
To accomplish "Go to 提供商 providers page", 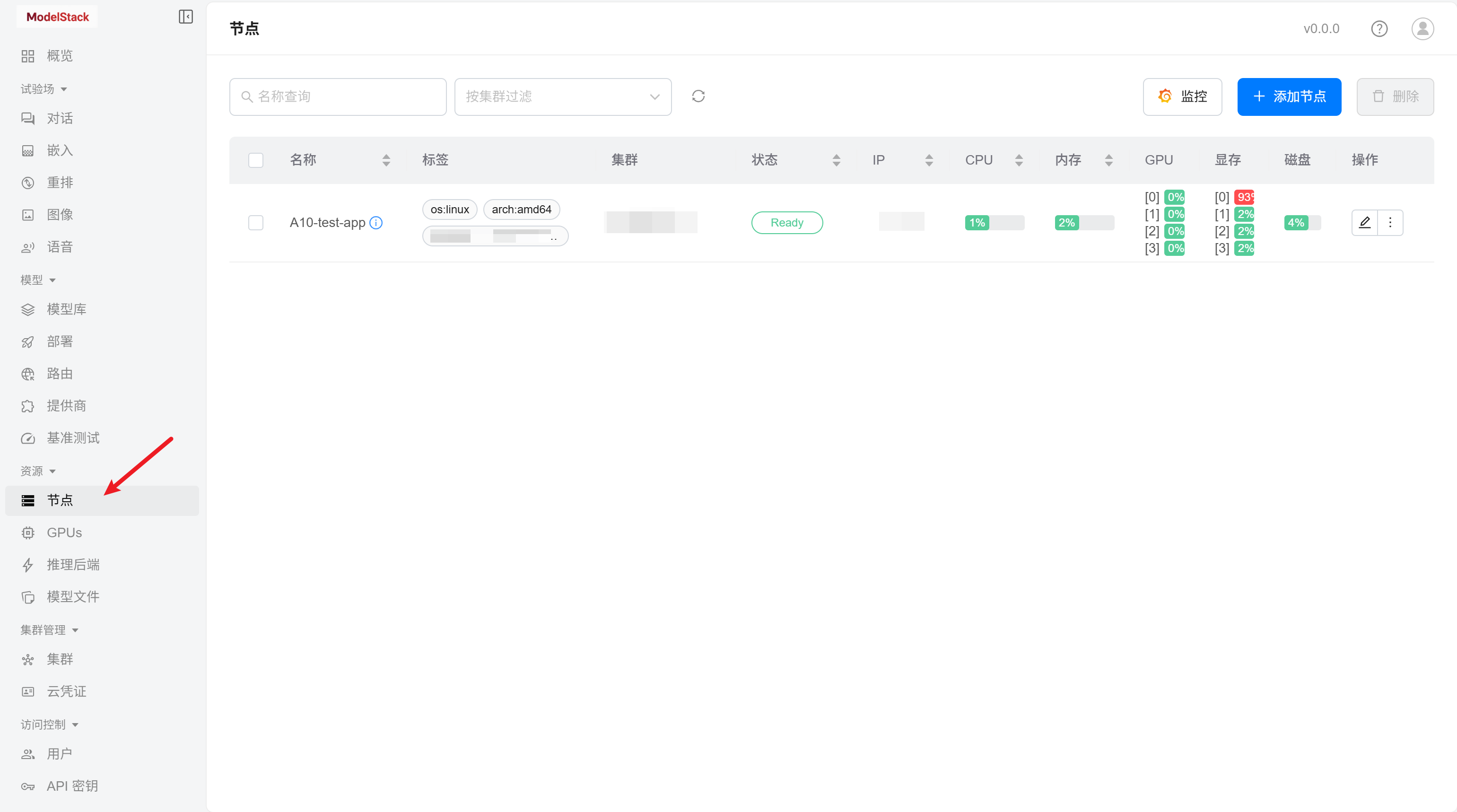I will (x=102, y=406).
